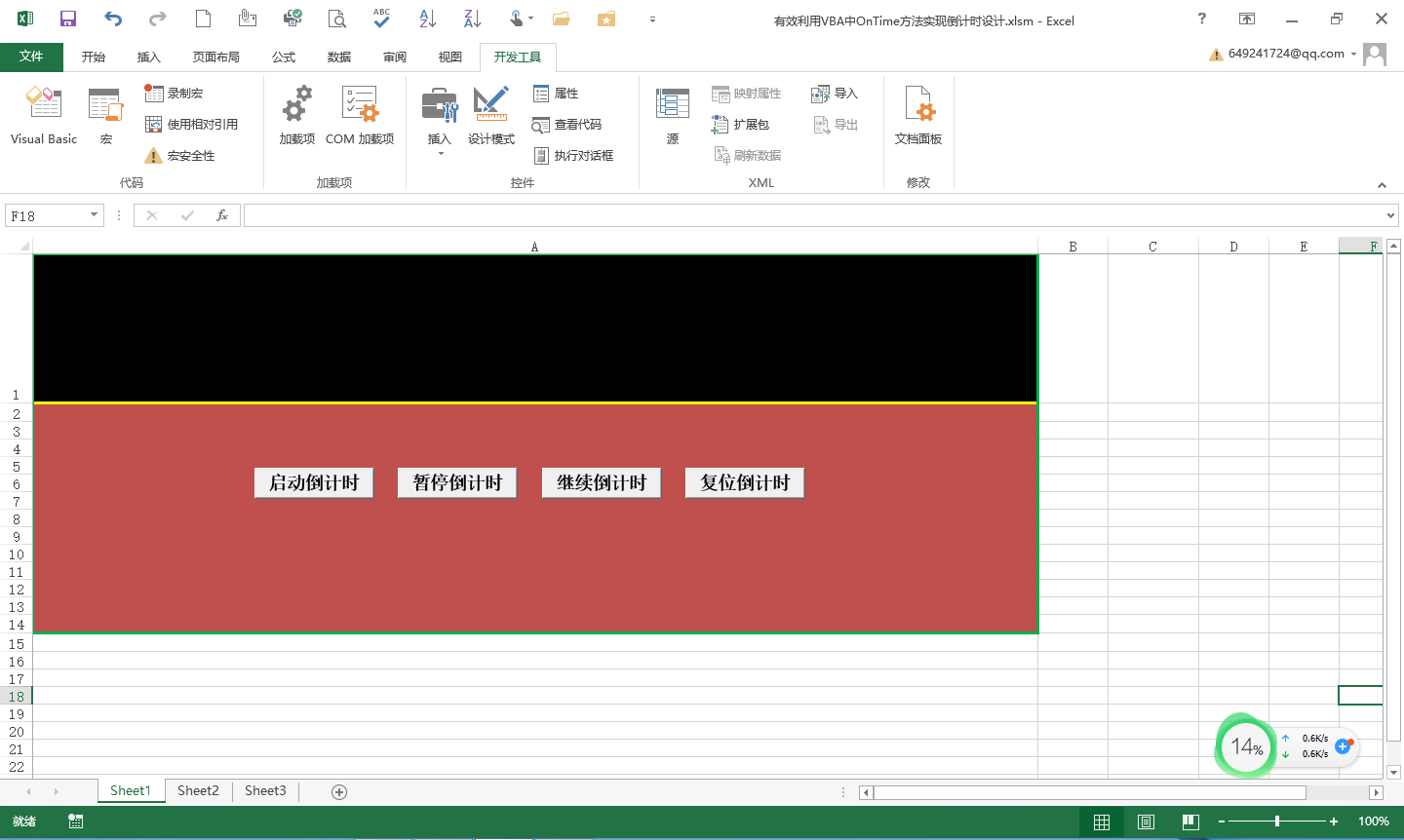
Task: Switch to Normal view in status bar
Action: [x=1102, y=821]
